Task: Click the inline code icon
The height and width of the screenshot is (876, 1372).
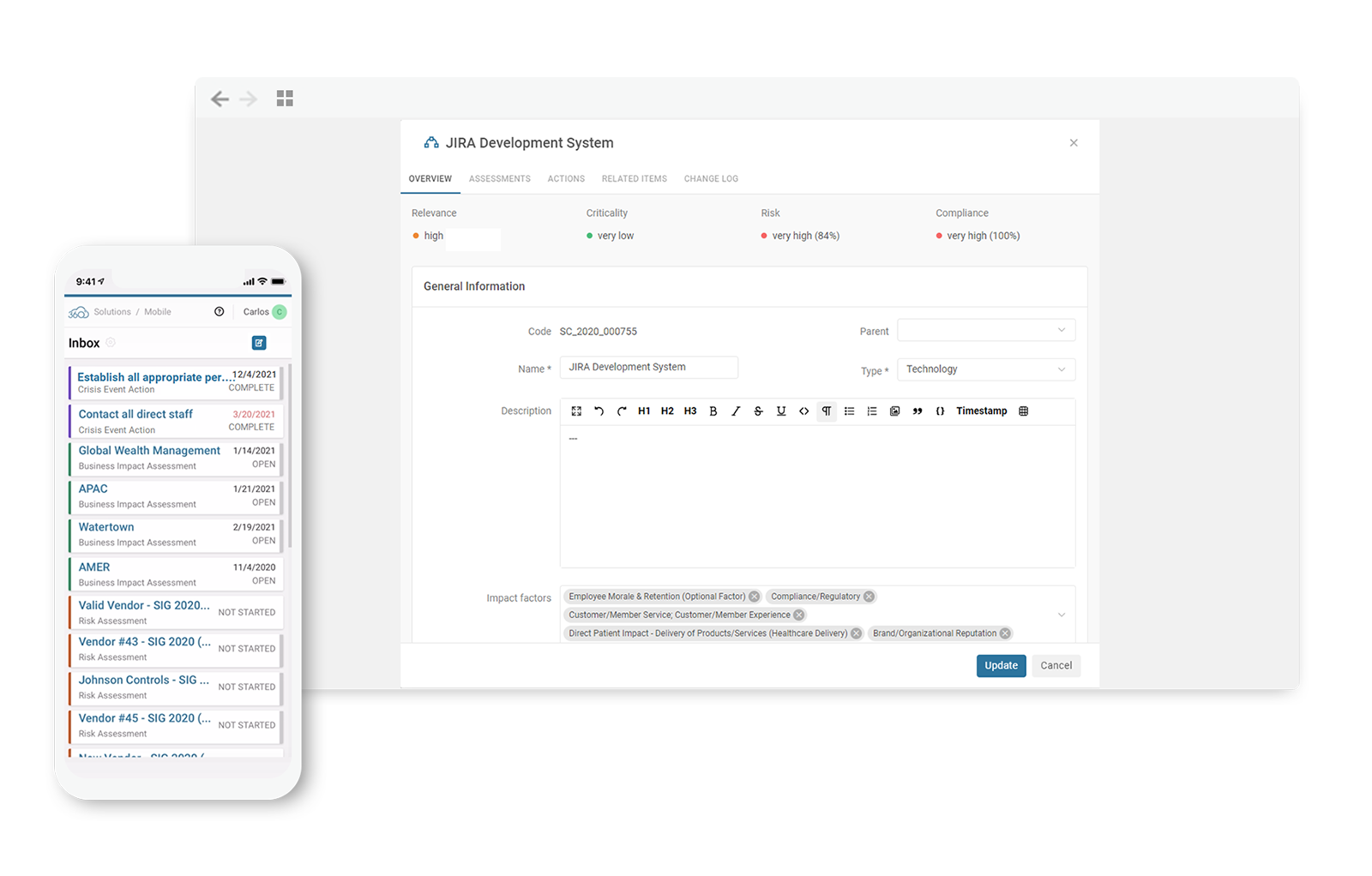Action: click(x=803, y=411)
